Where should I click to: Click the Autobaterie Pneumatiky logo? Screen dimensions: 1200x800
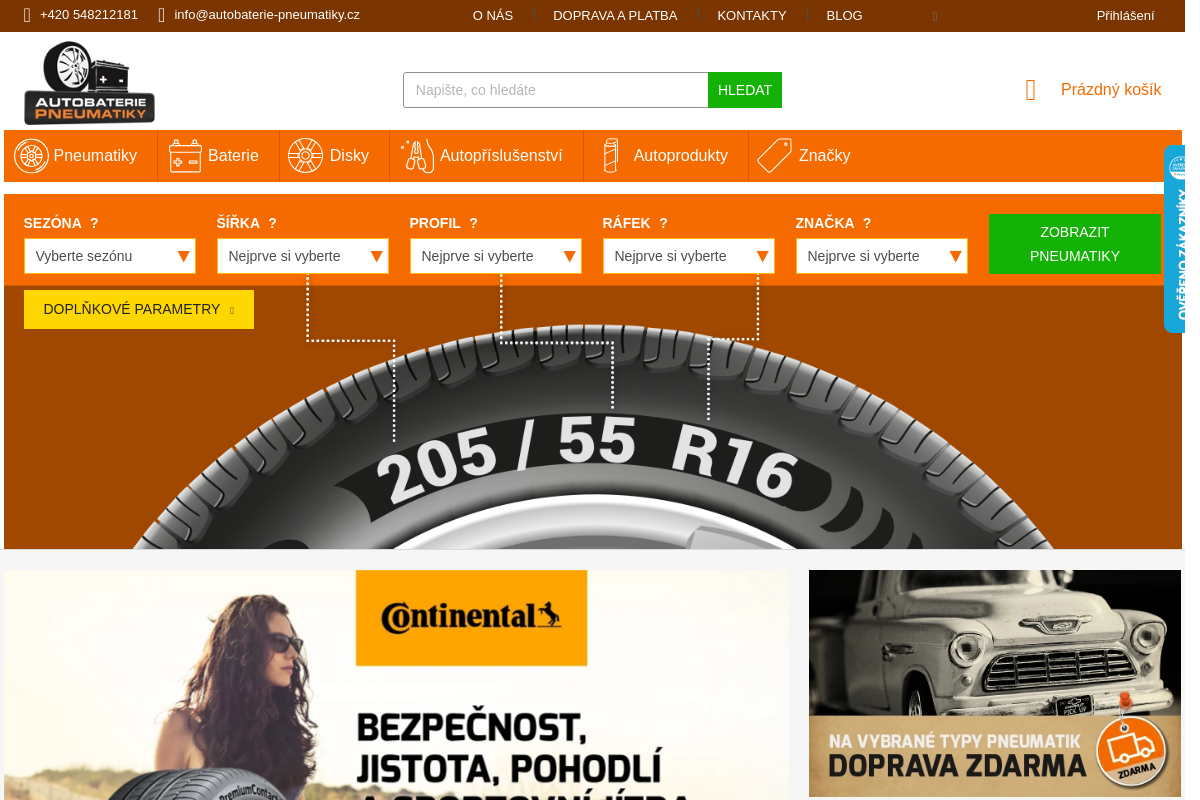click(89, 83)
